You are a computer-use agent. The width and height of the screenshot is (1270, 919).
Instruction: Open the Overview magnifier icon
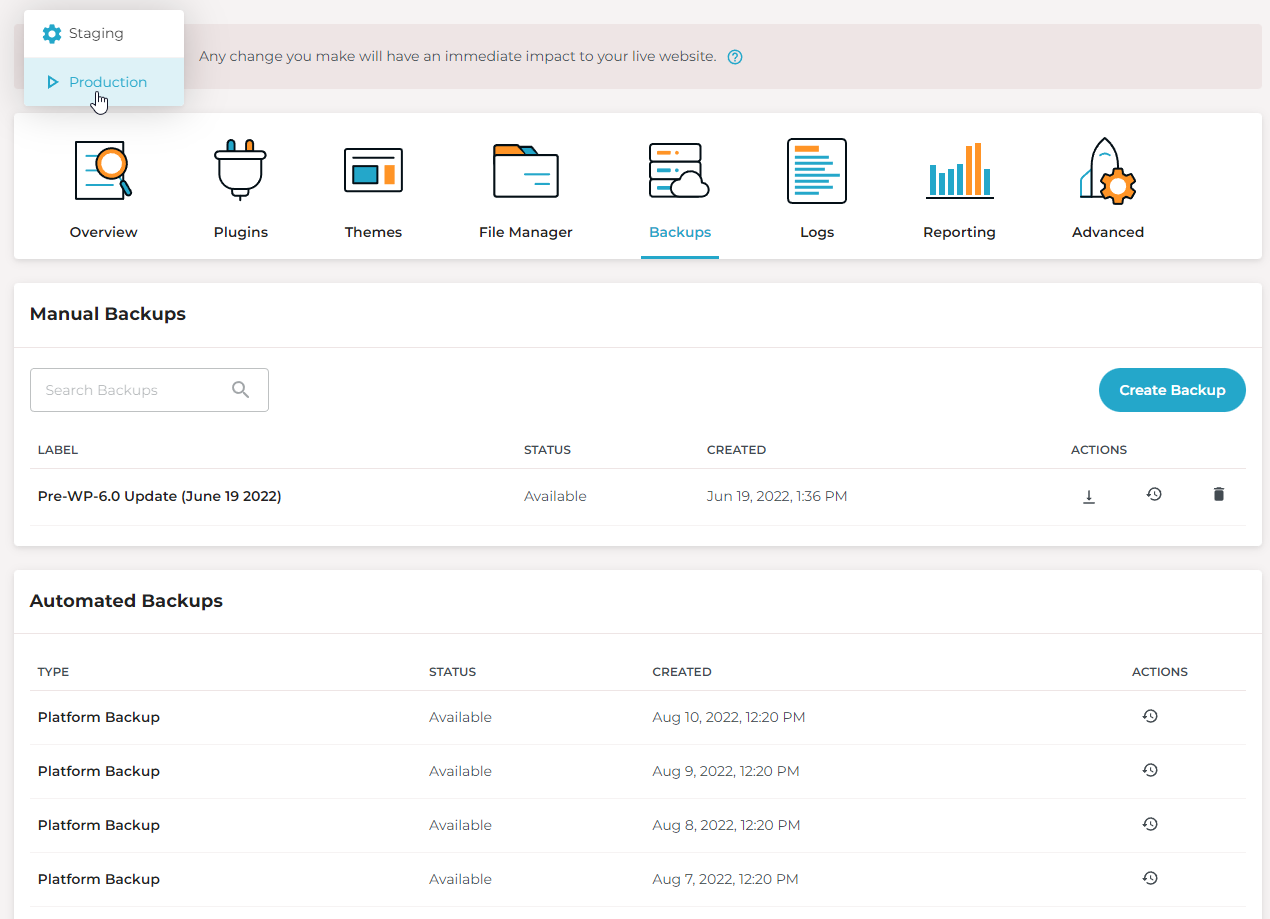pyautogui.click(x=103, y=171)
